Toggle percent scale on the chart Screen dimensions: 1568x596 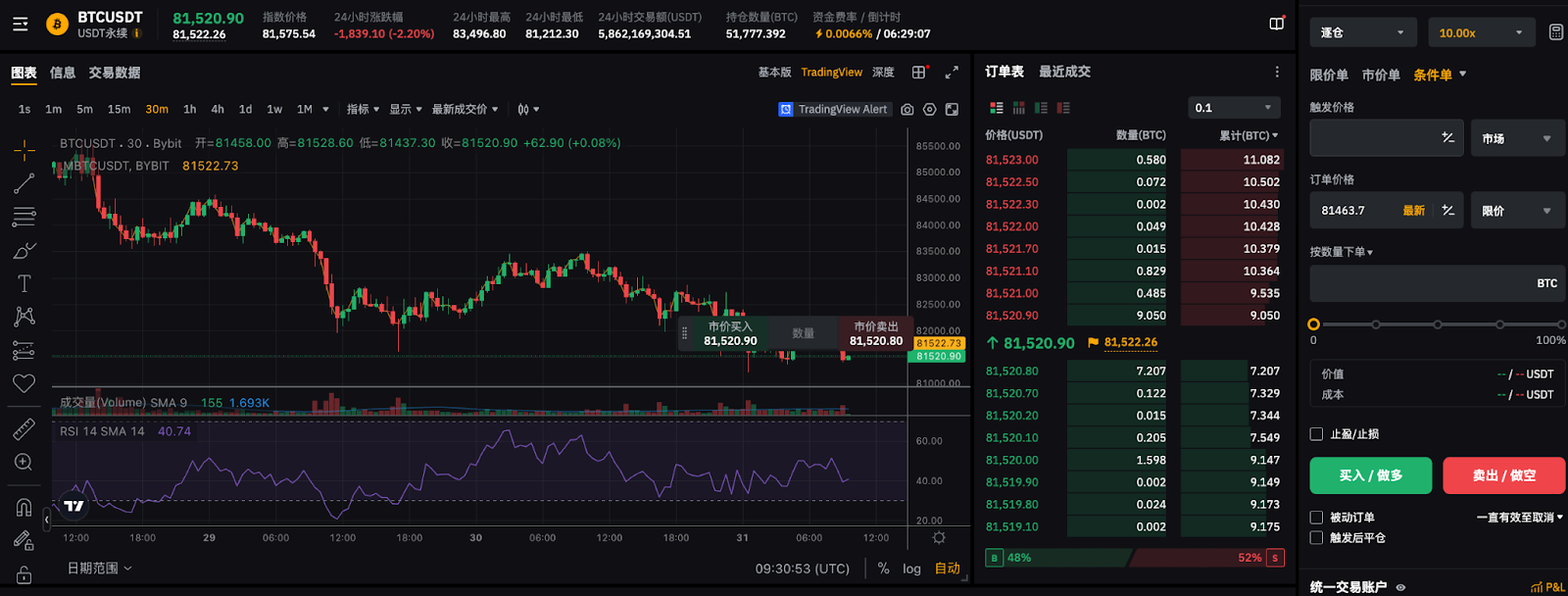[883, 569]
